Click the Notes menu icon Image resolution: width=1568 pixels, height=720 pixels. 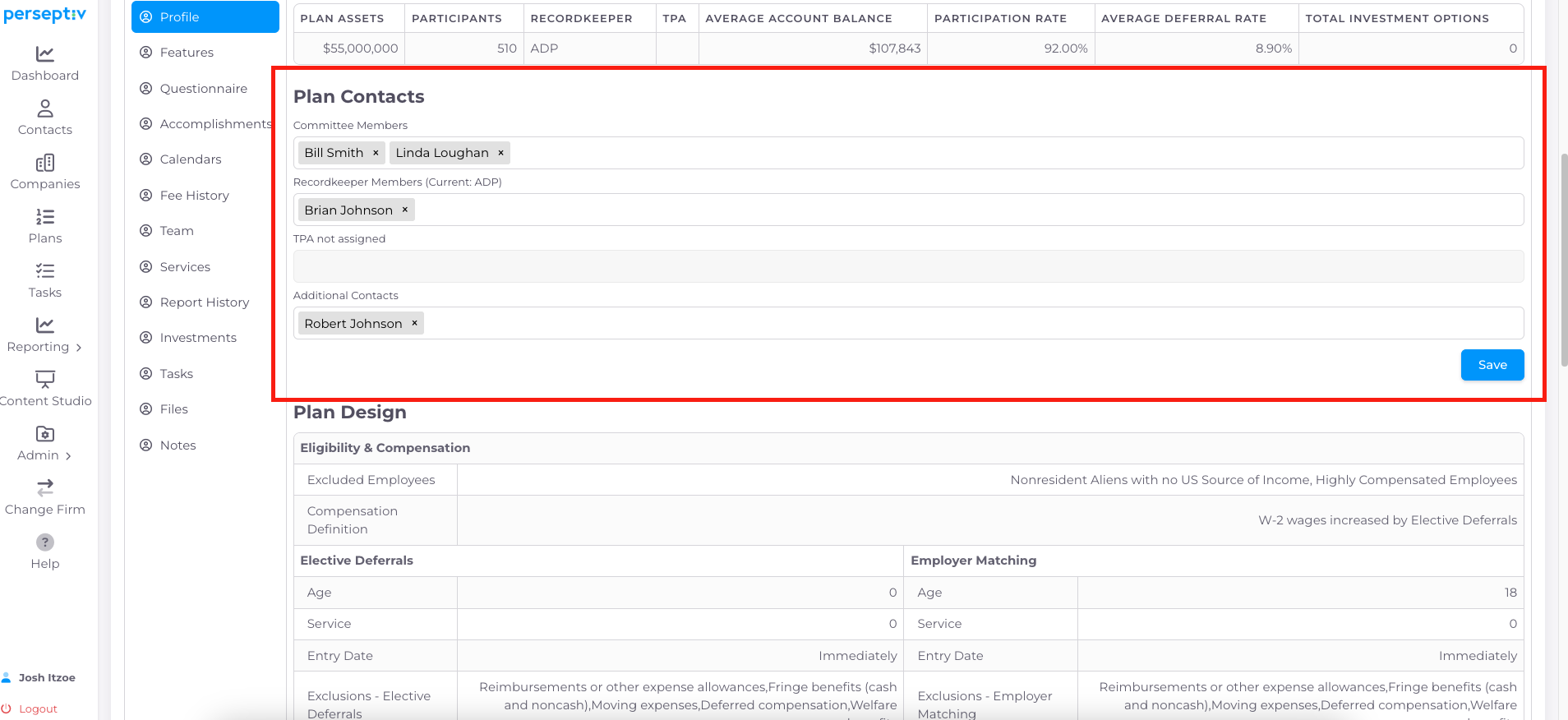(146, 445)
